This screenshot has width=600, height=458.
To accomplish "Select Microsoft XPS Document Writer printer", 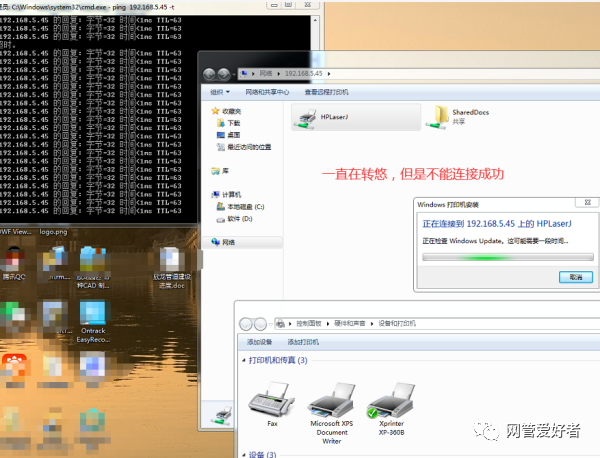I will (x=331, y=413).
